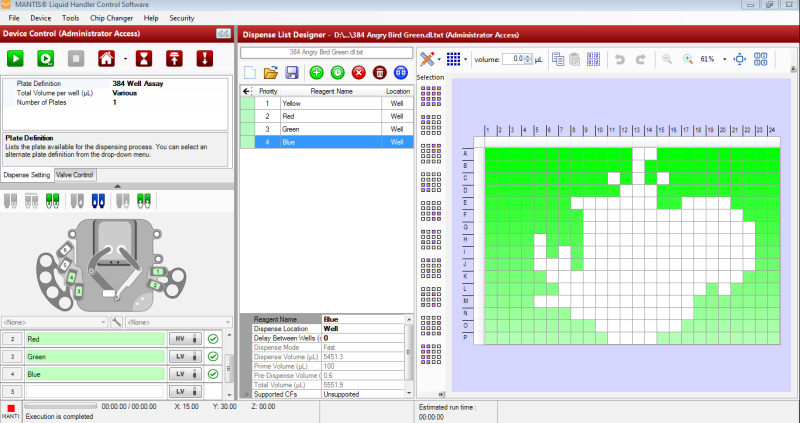
Task: Open the dropdown arrow next to the blue grid icon
Action: coord(465,60)
